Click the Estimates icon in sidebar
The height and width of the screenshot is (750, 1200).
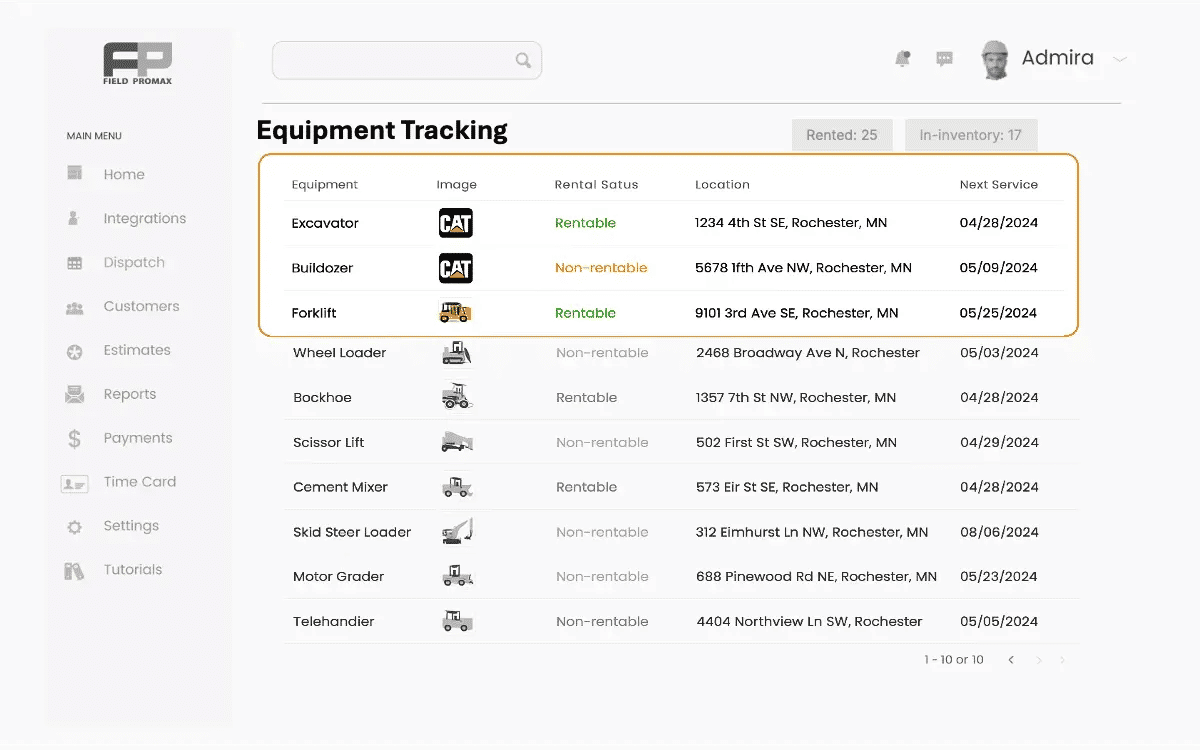pyautogui.click(x=73, y=350)
